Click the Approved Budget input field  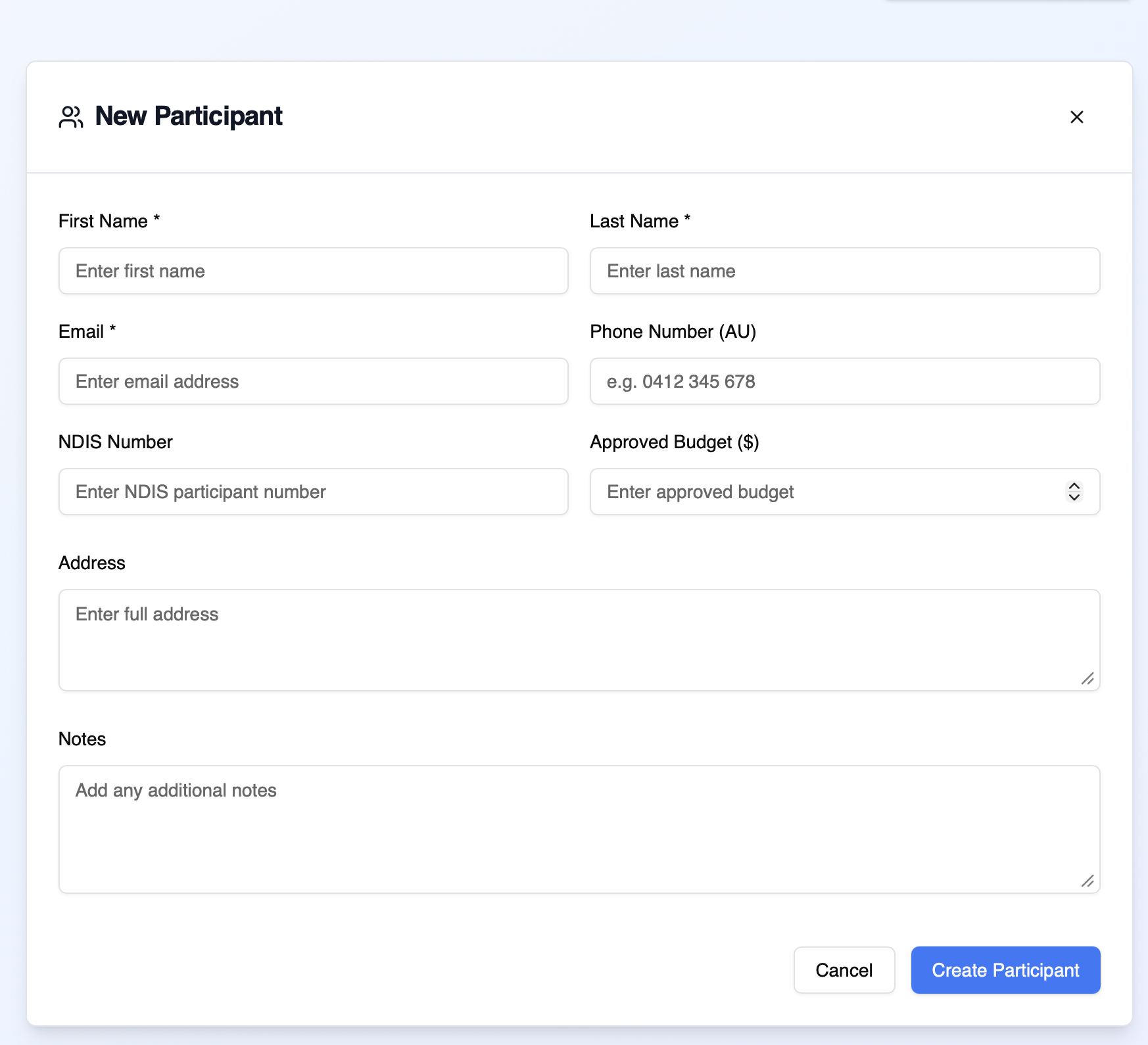[x=845, y=492]
